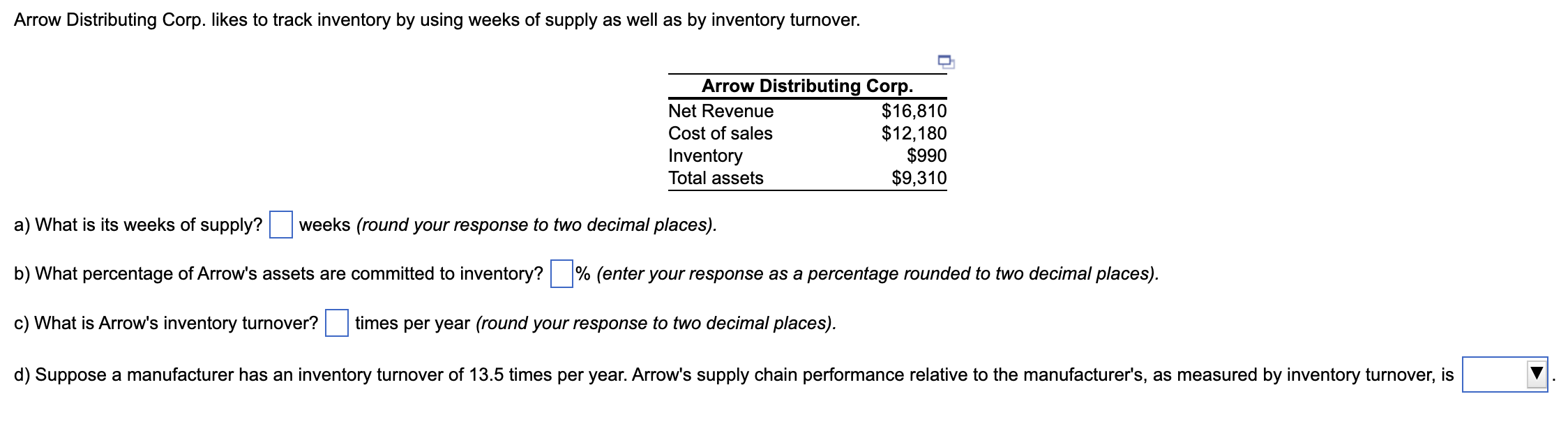Screen dimensions: 1568x424
Task: Click the Cost of sales value $12,180
Action: [x=915, y=133]
